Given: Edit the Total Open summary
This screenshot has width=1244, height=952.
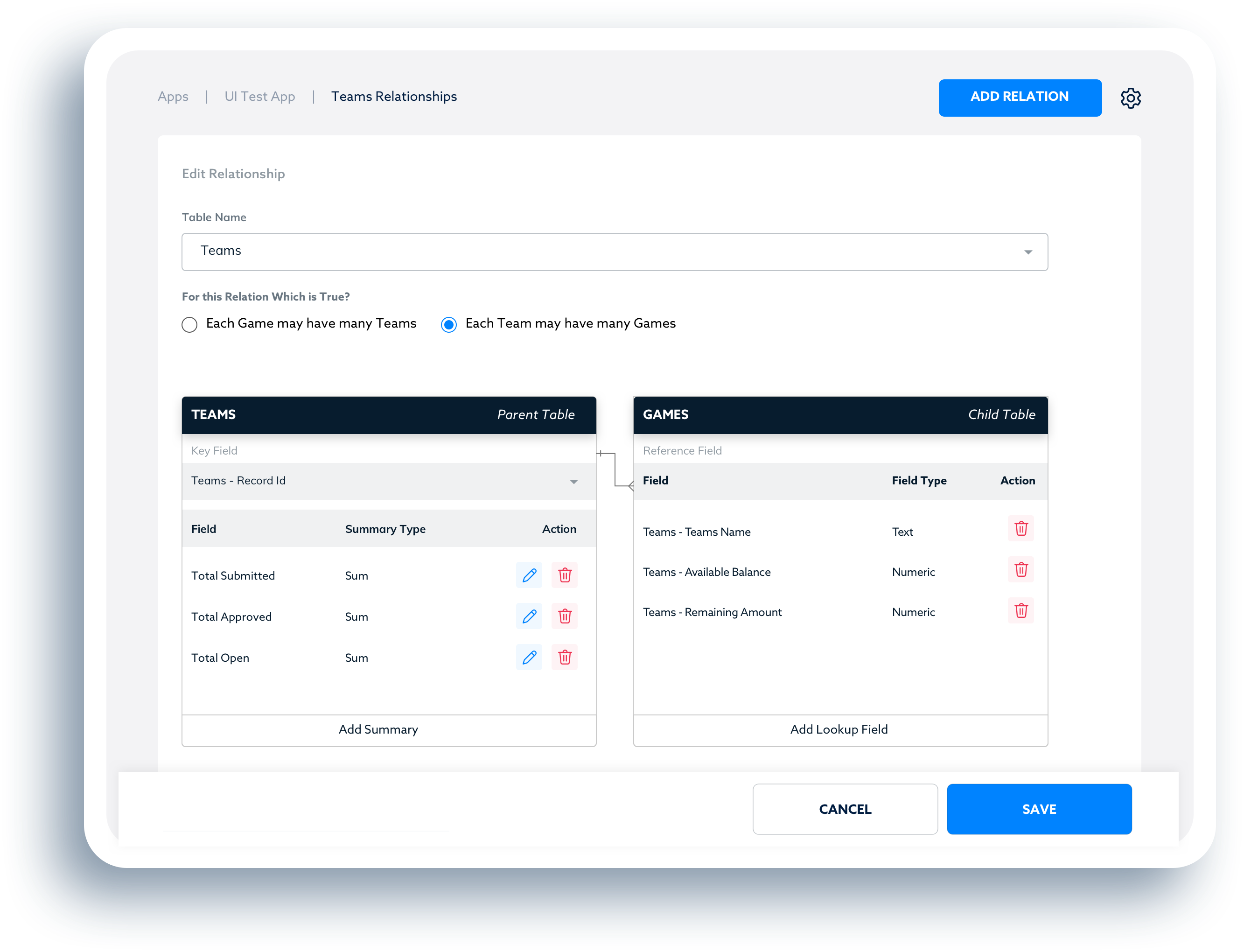Looking at the screenshot, I should (x=529, y=658).
